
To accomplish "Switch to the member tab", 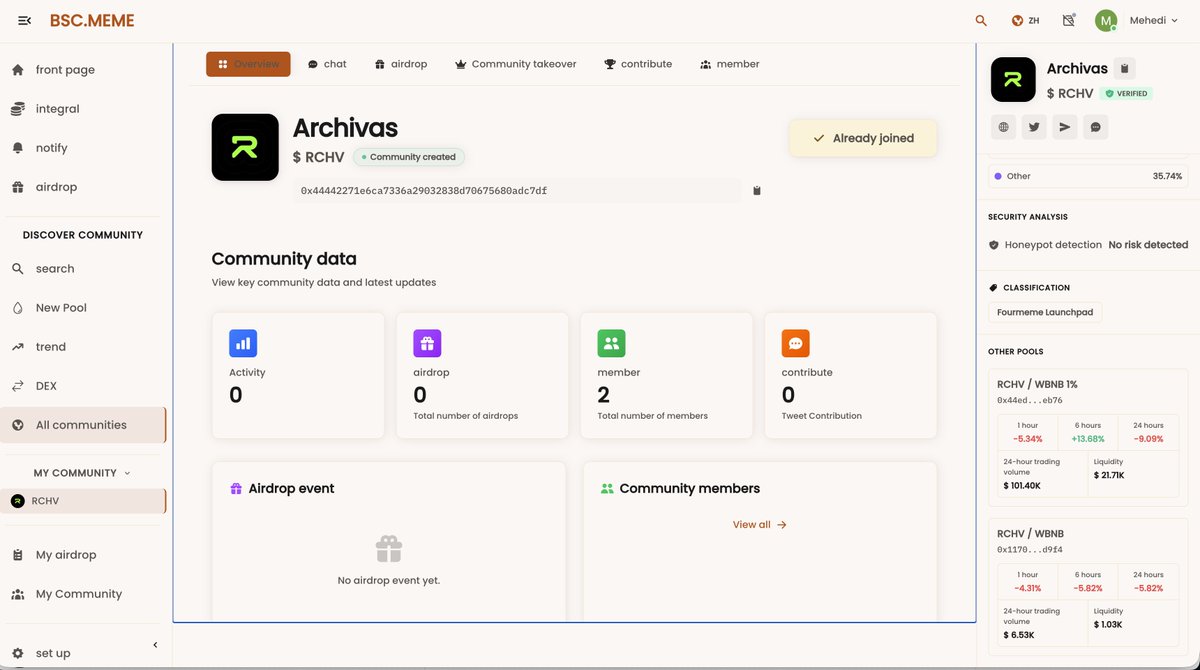I will point(730,64).
